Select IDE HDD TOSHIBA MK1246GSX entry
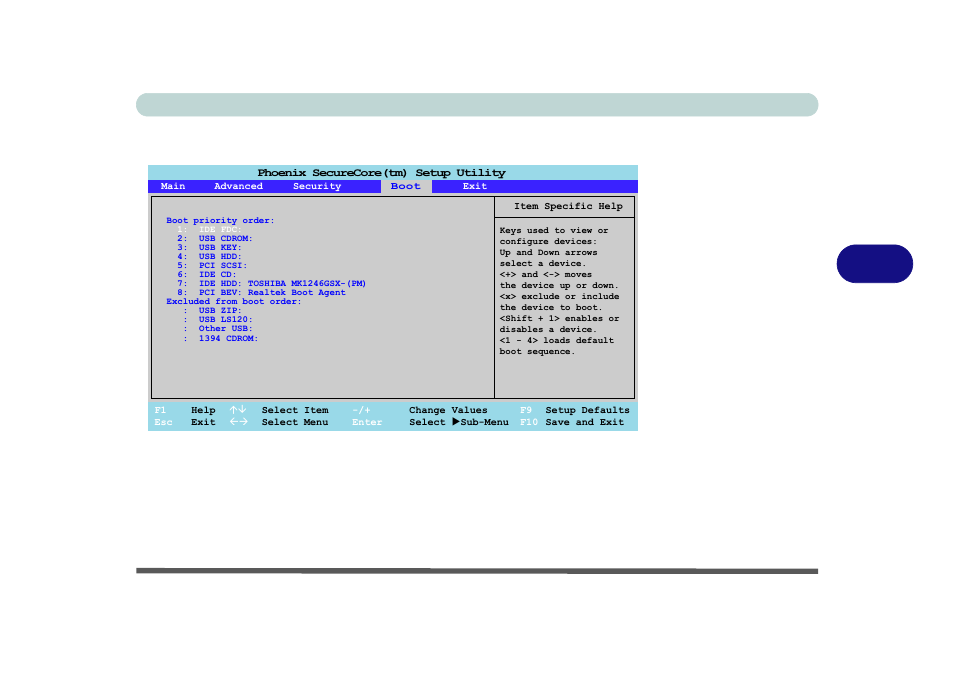Viewport: 954px width, 673px height. [x=271, y=284]
